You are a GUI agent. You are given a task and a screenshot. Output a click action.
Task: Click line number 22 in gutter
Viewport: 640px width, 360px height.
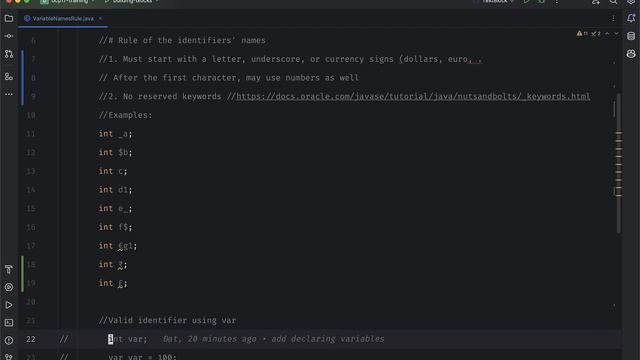(31, 339)
